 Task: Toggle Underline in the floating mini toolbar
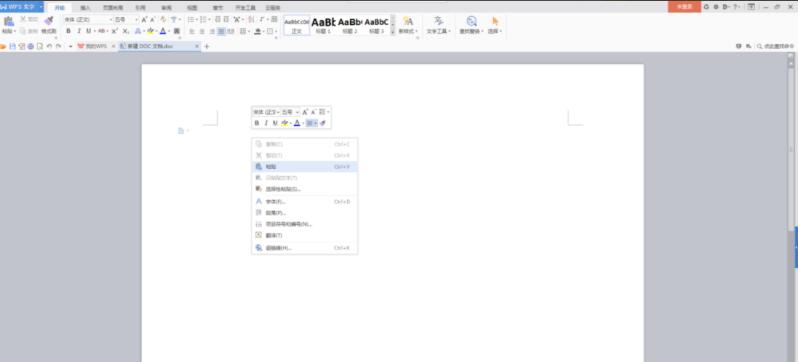click(x=275, y=123)
